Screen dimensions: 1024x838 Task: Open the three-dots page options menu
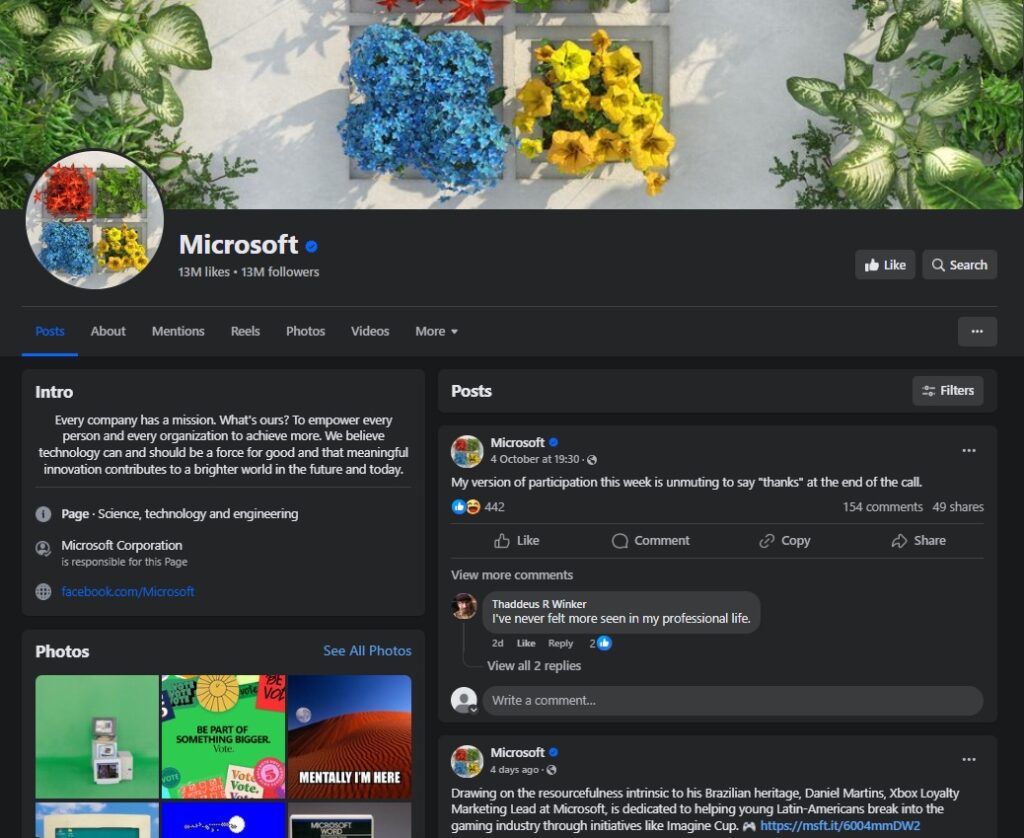(977, 332)
